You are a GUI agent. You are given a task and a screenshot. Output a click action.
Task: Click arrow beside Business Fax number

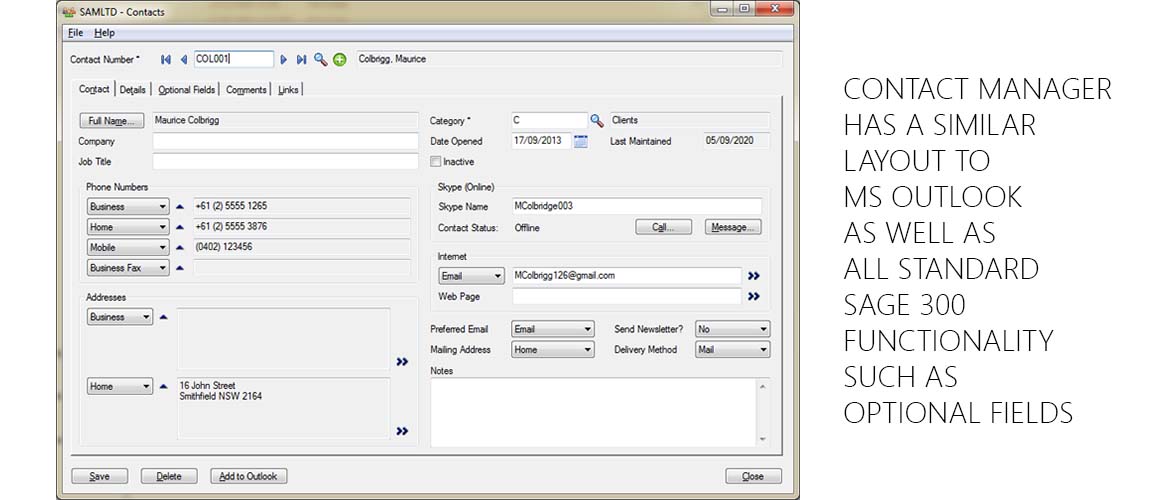179,268
